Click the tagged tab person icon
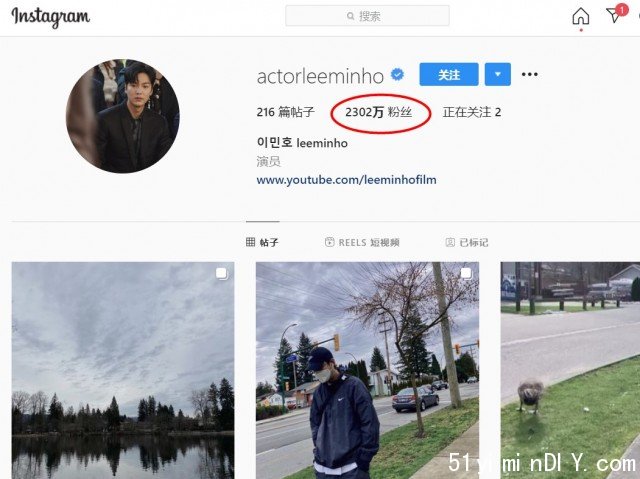Image resolution: width=640 pixels, height=479 pixels. [450, 242]
